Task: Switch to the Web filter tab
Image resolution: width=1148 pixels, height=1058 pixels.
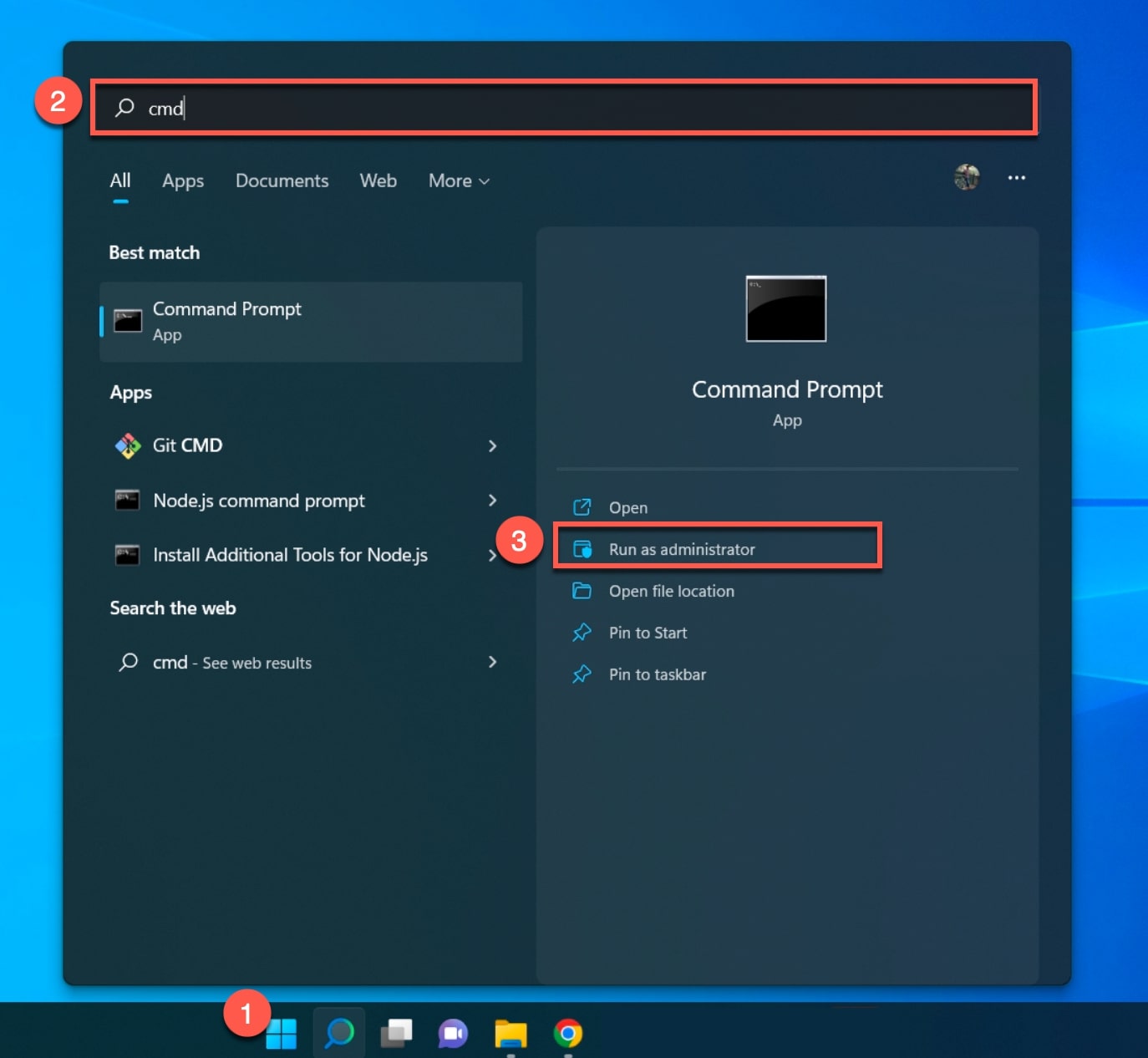Action: click(x=378, y=181)
